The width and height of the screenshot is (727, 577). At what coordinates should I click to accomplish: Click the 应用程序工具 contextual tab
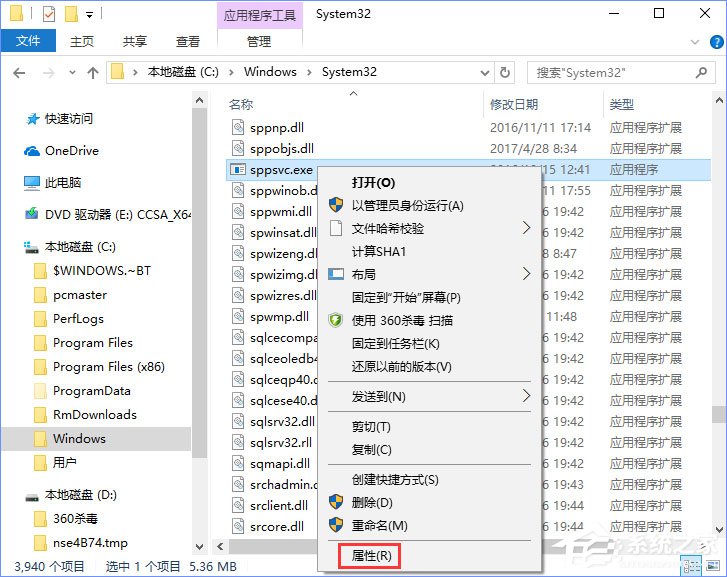pos(260,15)
